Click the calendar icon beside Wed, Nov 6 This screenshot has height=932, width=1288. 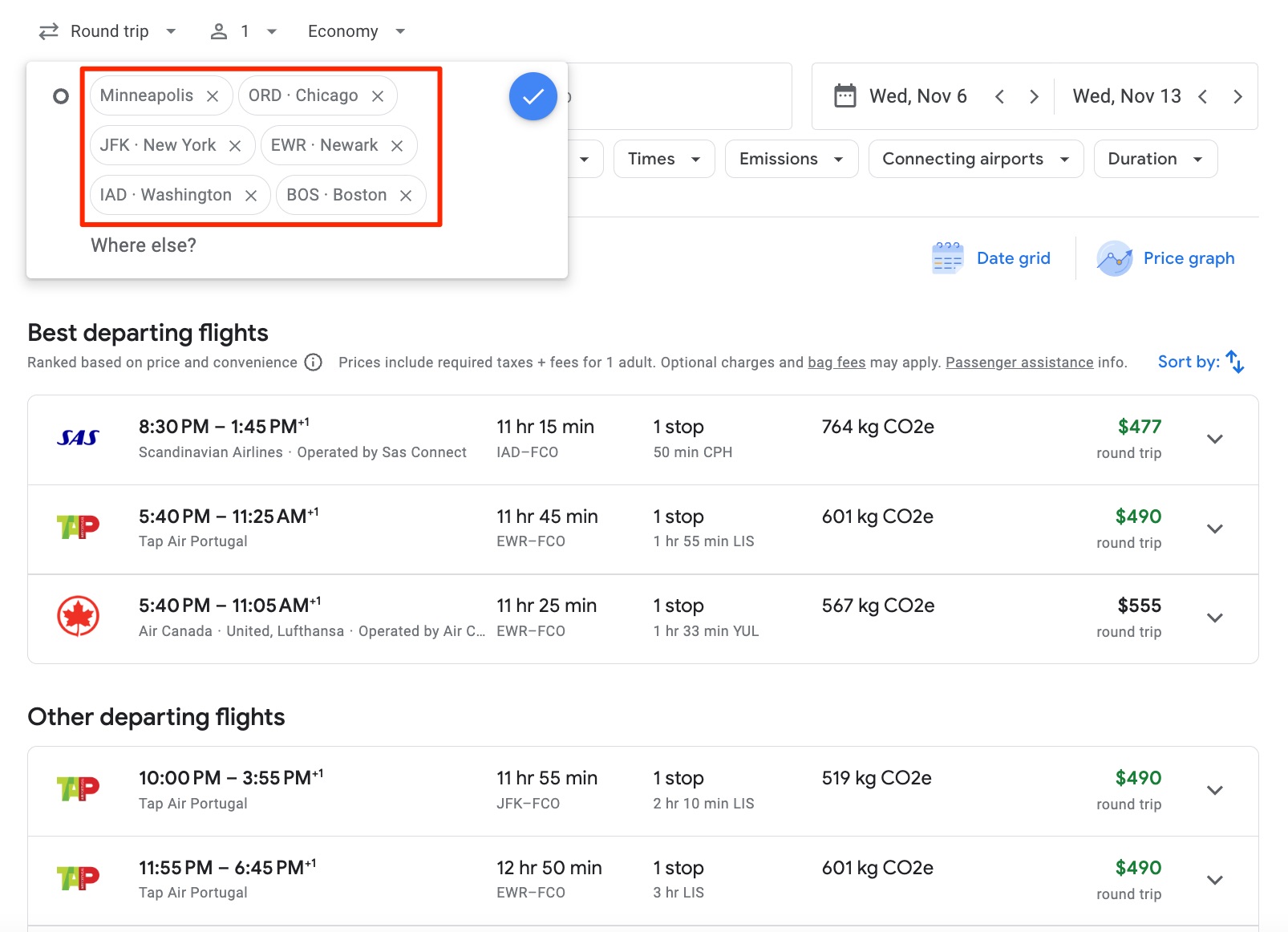coord(844,95)
